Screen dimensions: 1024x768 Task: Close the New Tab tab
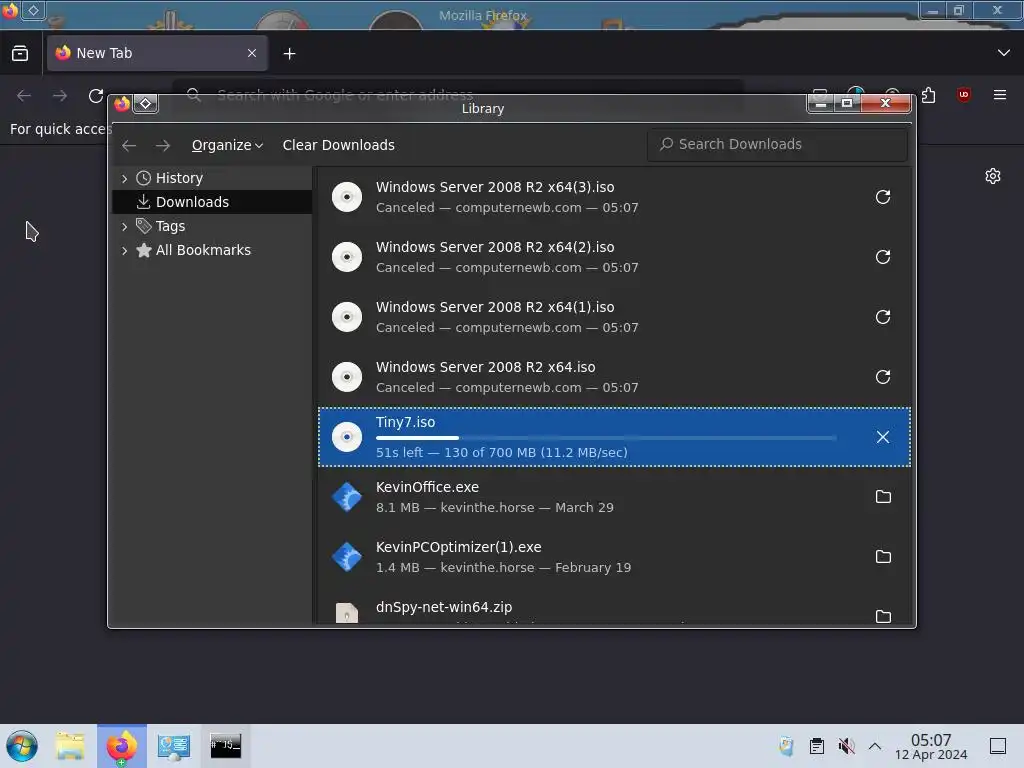[x=252, y=53]
